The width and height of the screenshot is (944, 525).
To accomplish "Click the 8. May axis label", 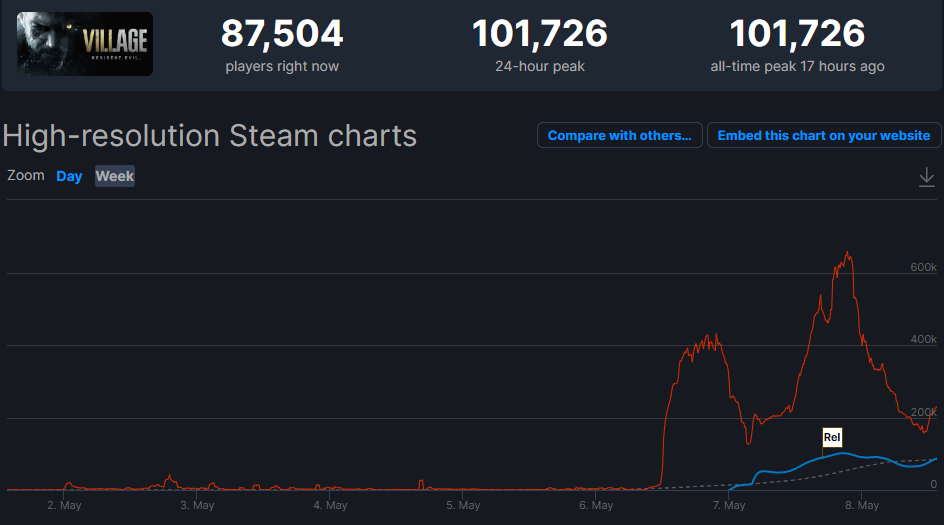I will (x=862, y=505).
